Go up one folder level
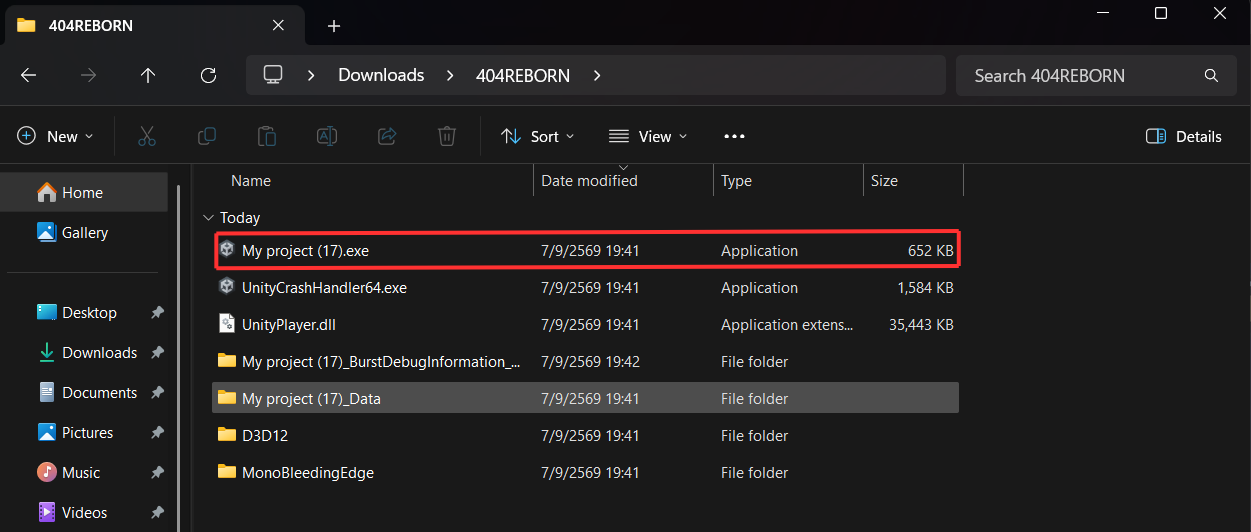1251x532 pixels. click(x=148, y=75)
